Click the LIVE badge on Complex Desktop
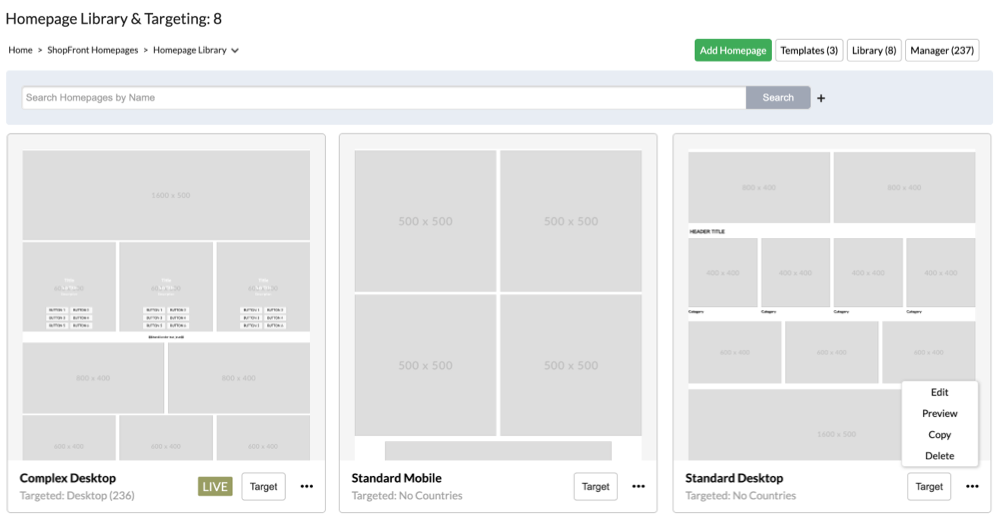Screen dimensions: 1000x520 coord(215,487)
